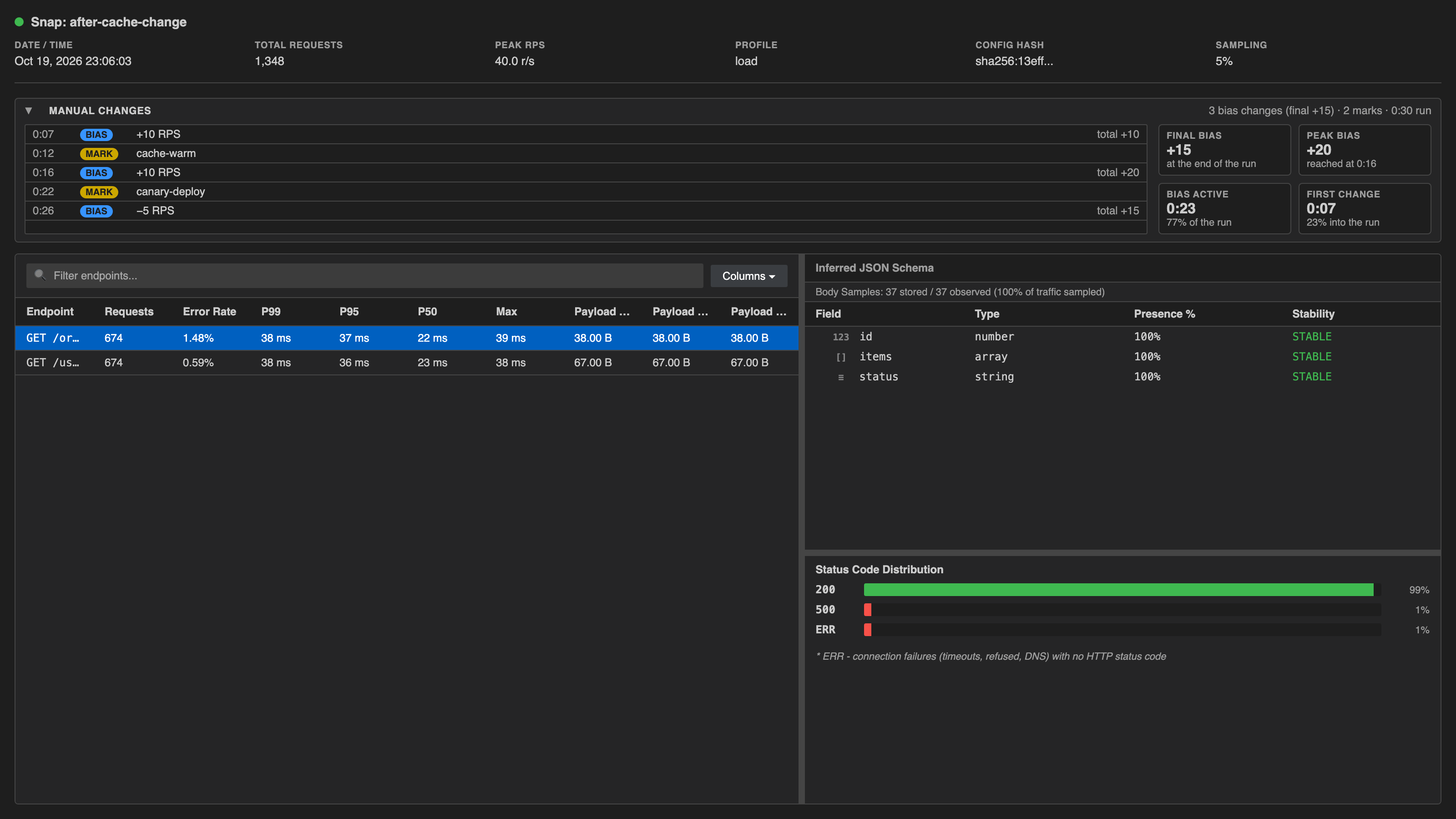Image resolution: width=1456 pixels, height=819 pixels.
Task: Sort by the P99 column header
Action: (x=271, y=311)
